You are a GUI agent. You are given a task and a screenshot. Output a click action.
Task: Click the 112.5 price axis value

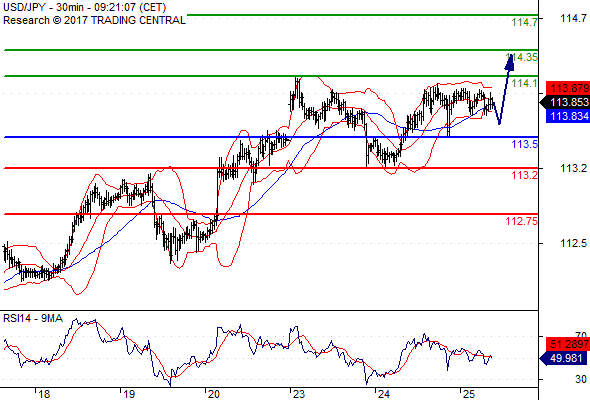574,243
